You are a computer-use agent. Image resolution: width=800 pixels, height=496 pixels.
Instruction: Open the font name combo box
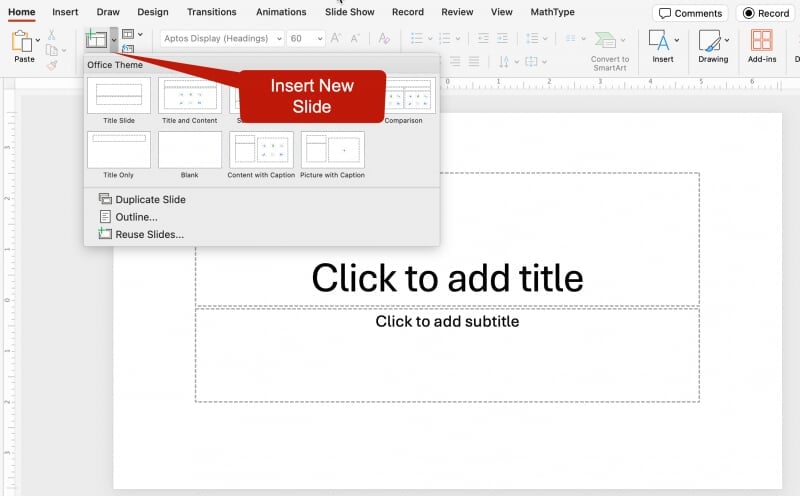[x=222, y=38]
